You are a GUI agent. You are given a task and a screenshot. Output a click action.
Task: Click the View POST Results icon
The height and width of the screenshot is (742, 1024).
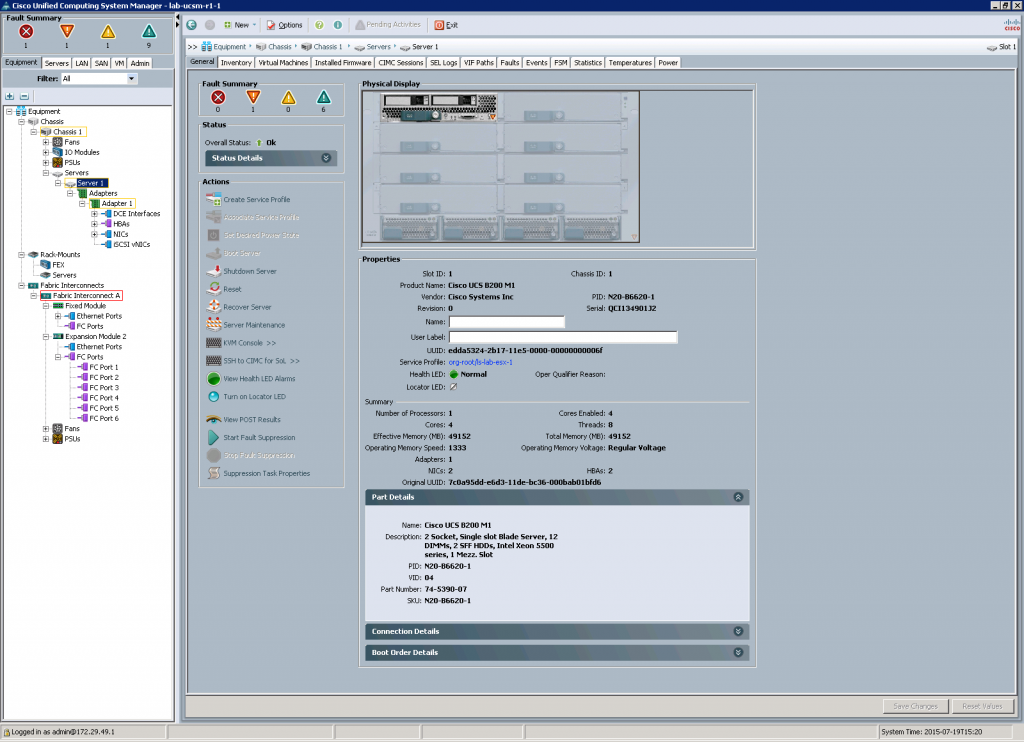coord(214,419)
